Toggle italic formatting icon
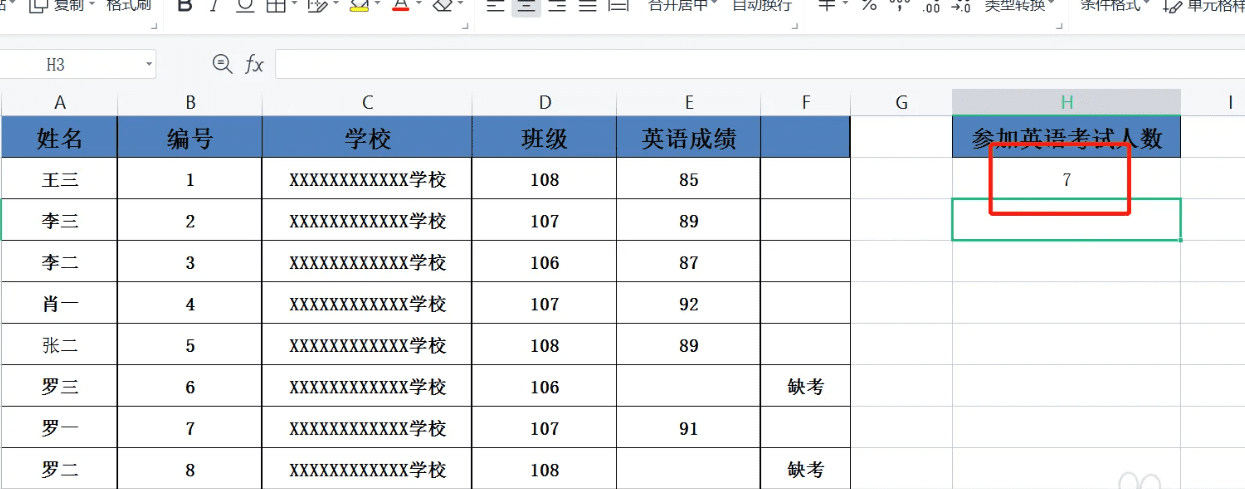Screen dimensions: 1245x489 (214, 5)
